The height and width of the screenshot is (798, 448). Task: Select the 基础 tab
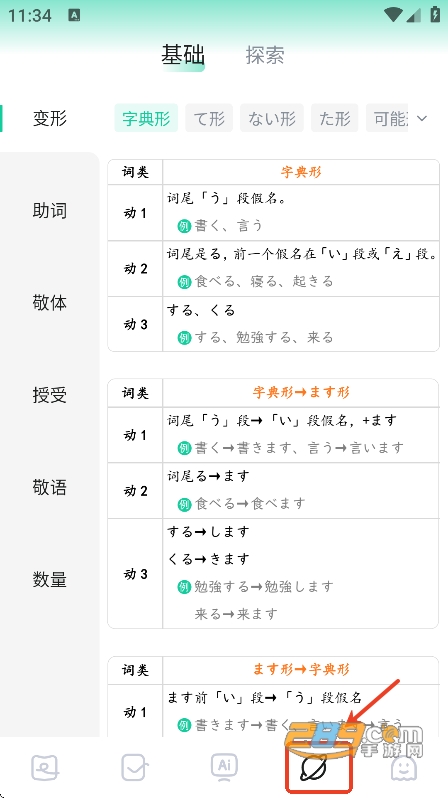point(183,54)
